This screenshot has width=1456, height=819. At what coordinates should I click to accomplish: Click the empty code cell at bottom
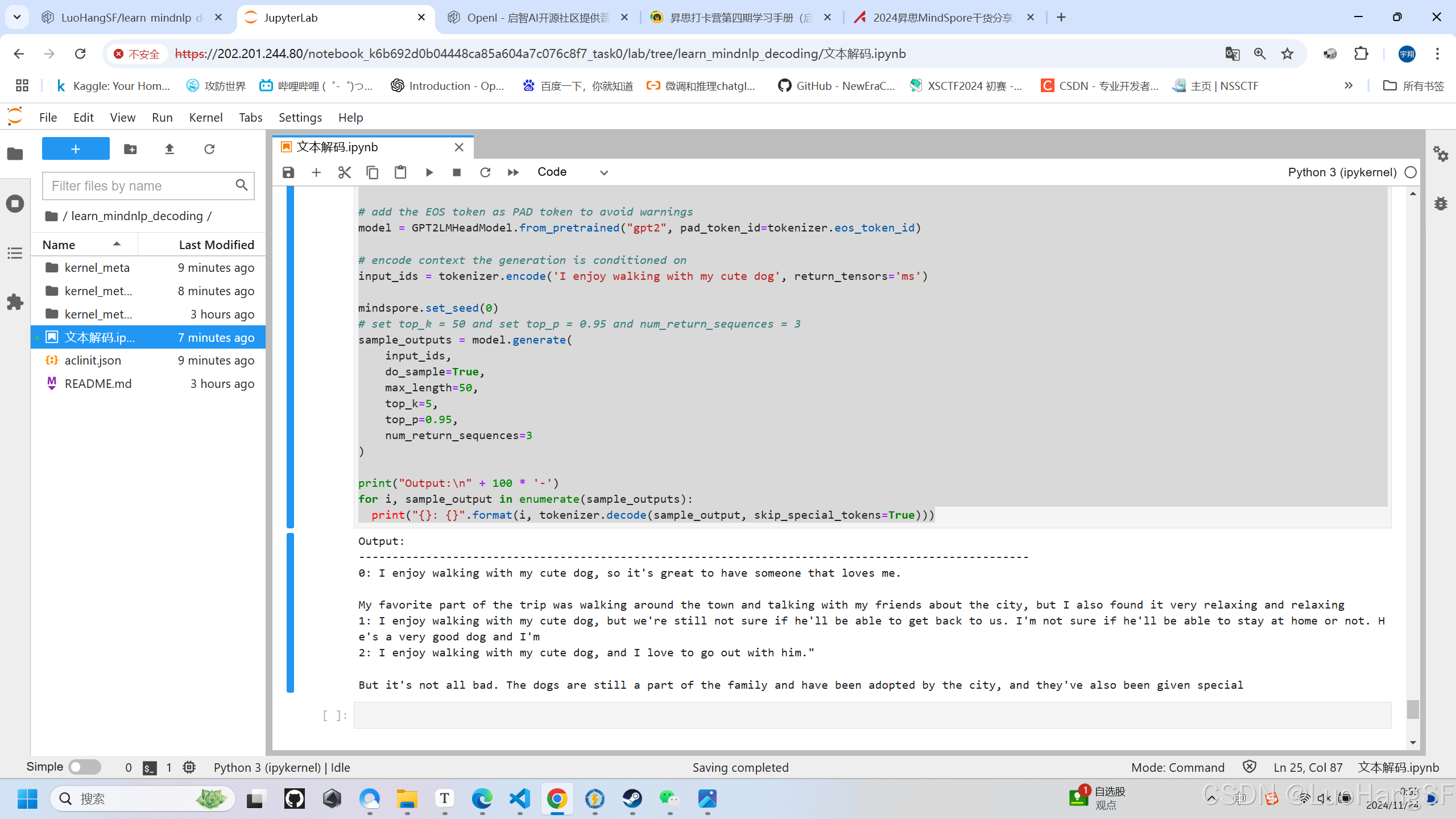[x=872, y=715]
